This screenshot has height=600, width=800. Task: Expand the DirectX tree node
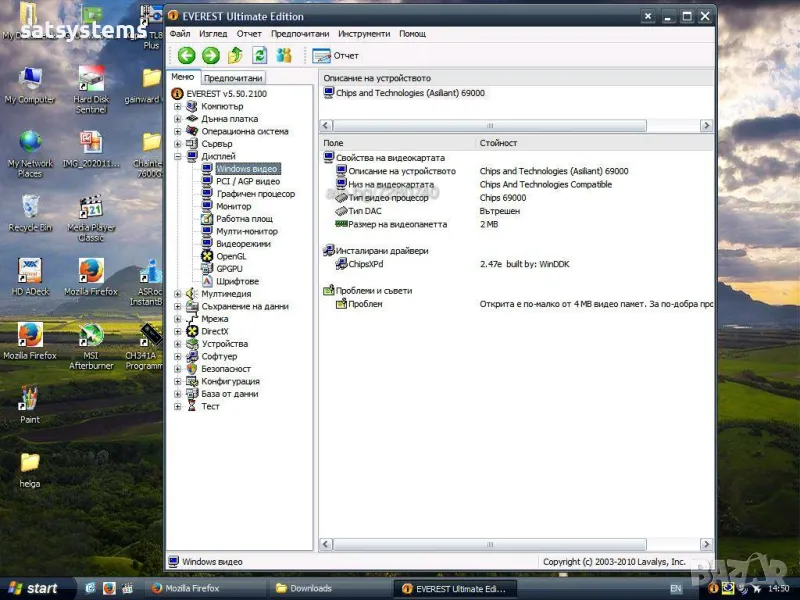click(178, 331)
